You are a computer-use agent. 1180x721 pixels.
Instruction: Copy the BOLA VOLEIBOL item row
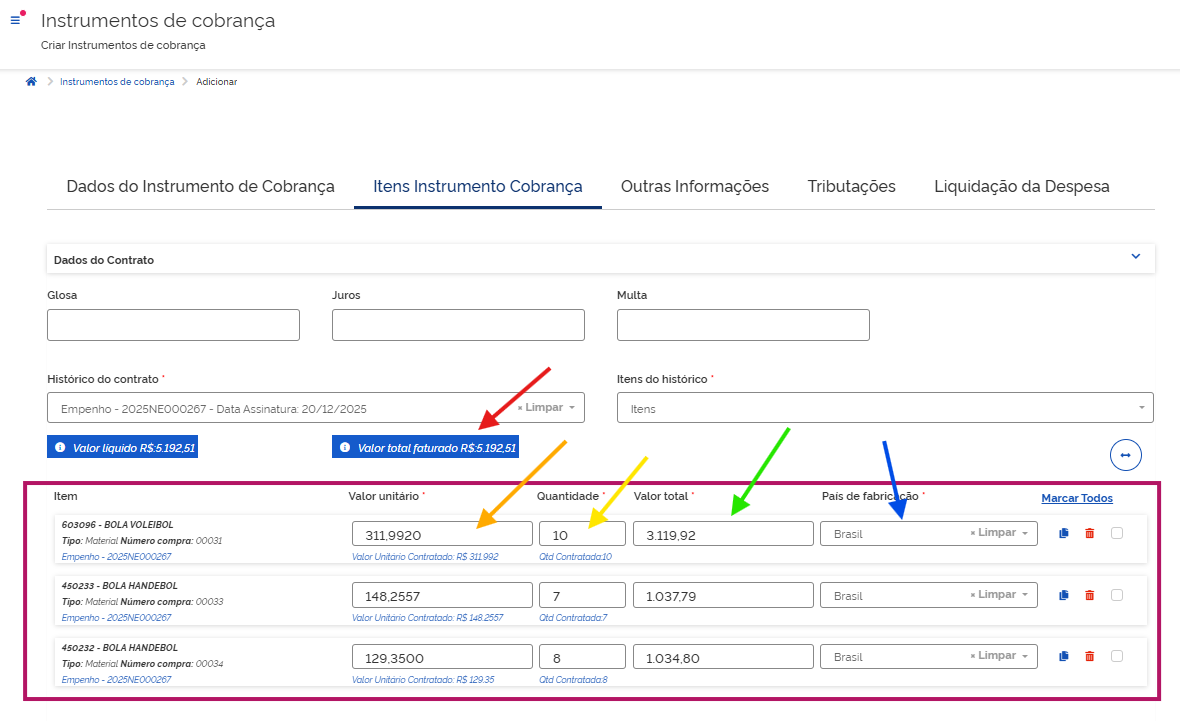[1064, 533]
